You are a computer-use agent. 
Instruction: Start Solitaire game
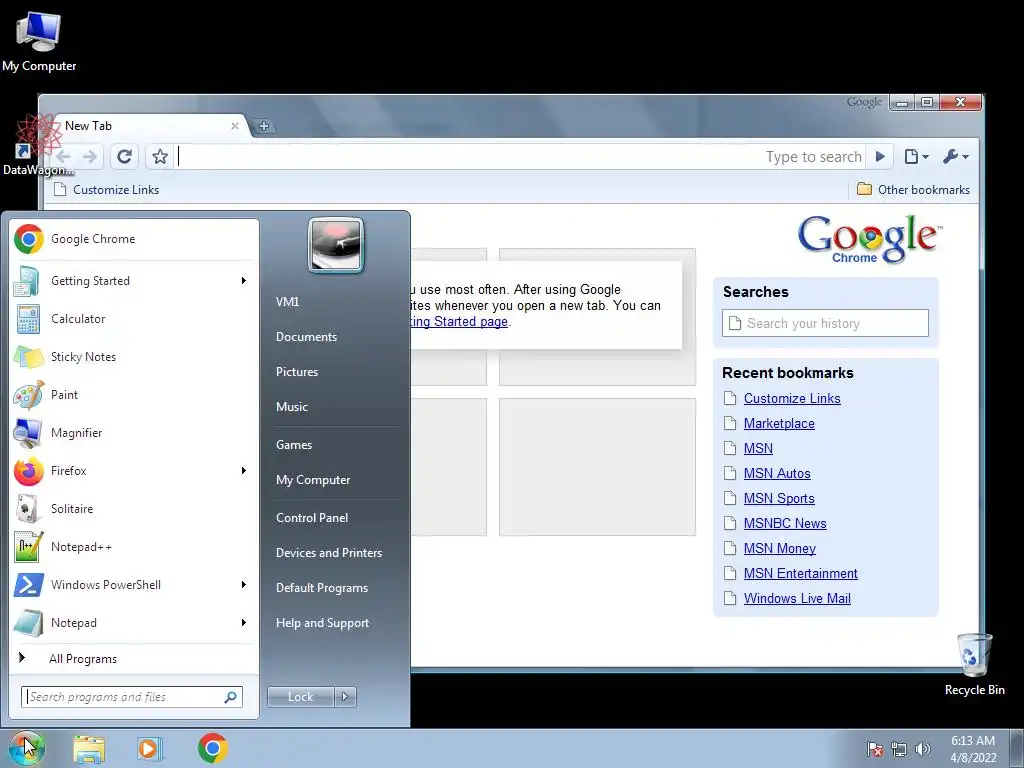coord(134,509)
